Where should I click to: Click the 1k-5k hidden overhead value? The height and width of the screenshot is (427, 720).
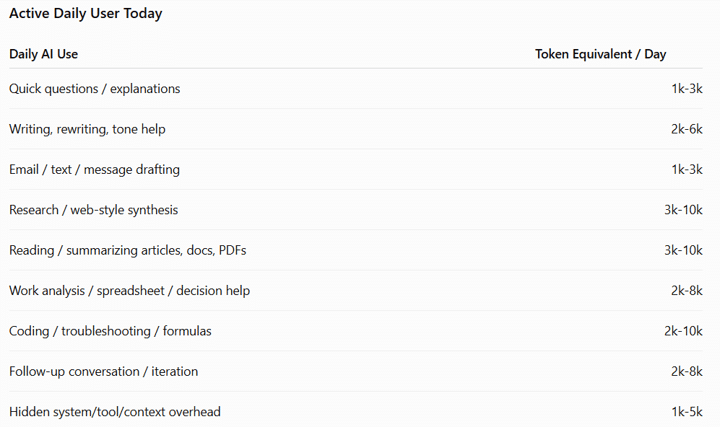[687, 412]
